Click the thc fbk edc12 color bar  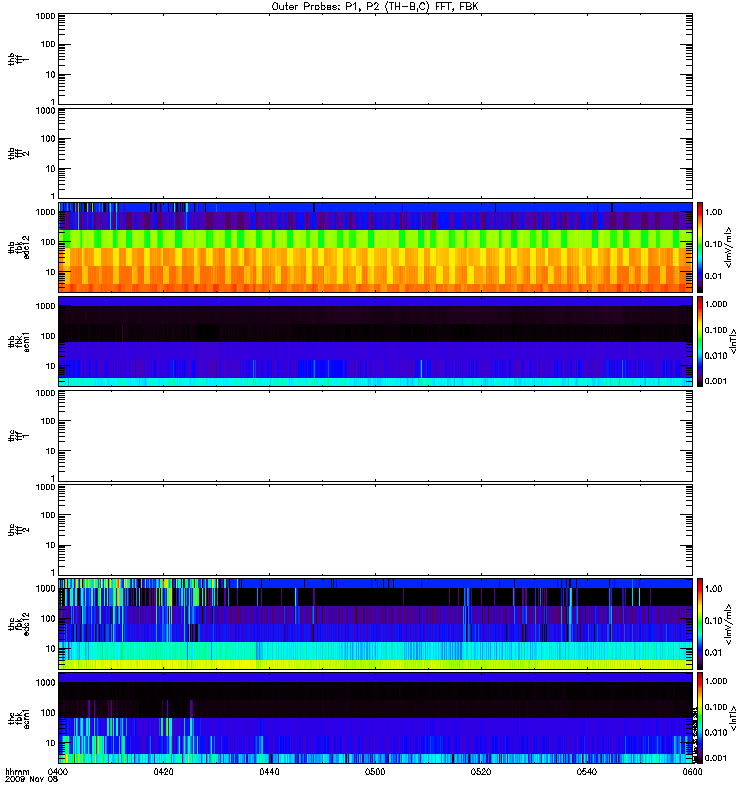(x=700, y=624)
